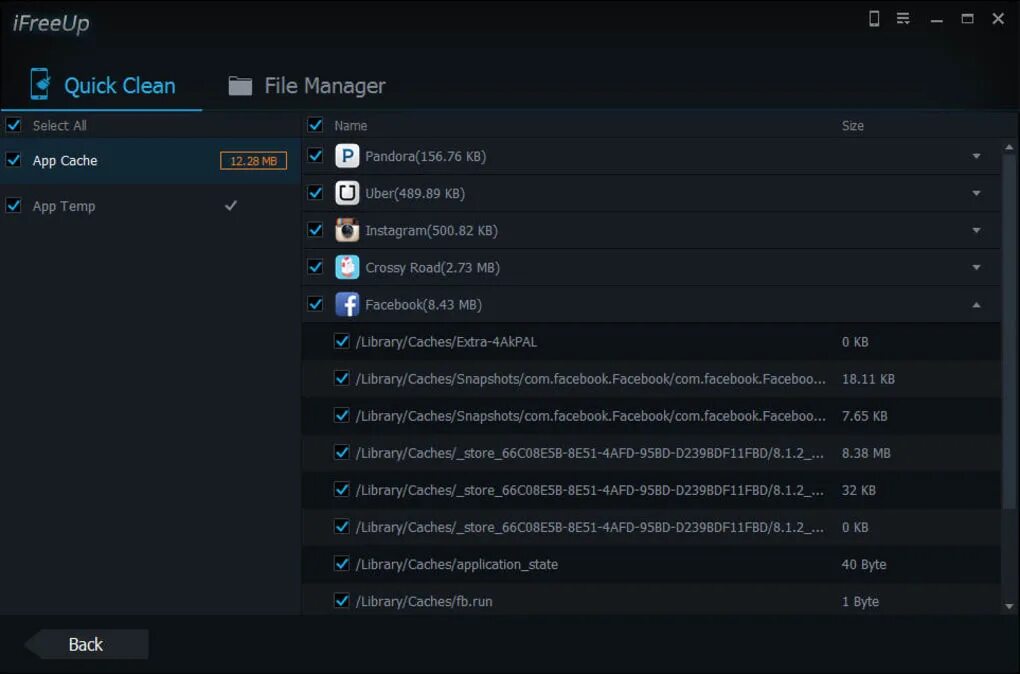Click the File Manager folder icon
Viewport: 1020px width, 674px height.
pyautogui.click(x=240, y=86)
